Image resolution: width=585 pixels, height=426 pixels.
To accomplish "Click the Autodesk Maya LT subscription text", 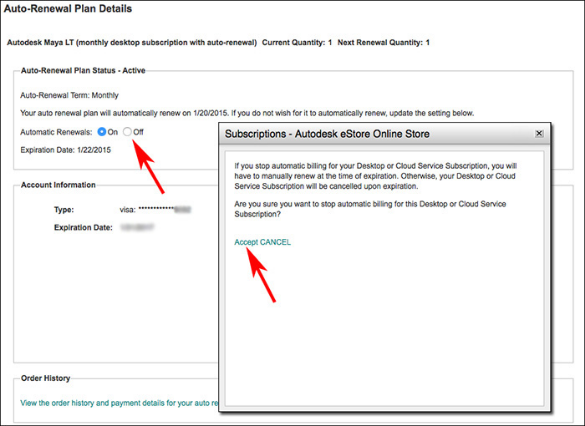I will click(x=132, y=43).
